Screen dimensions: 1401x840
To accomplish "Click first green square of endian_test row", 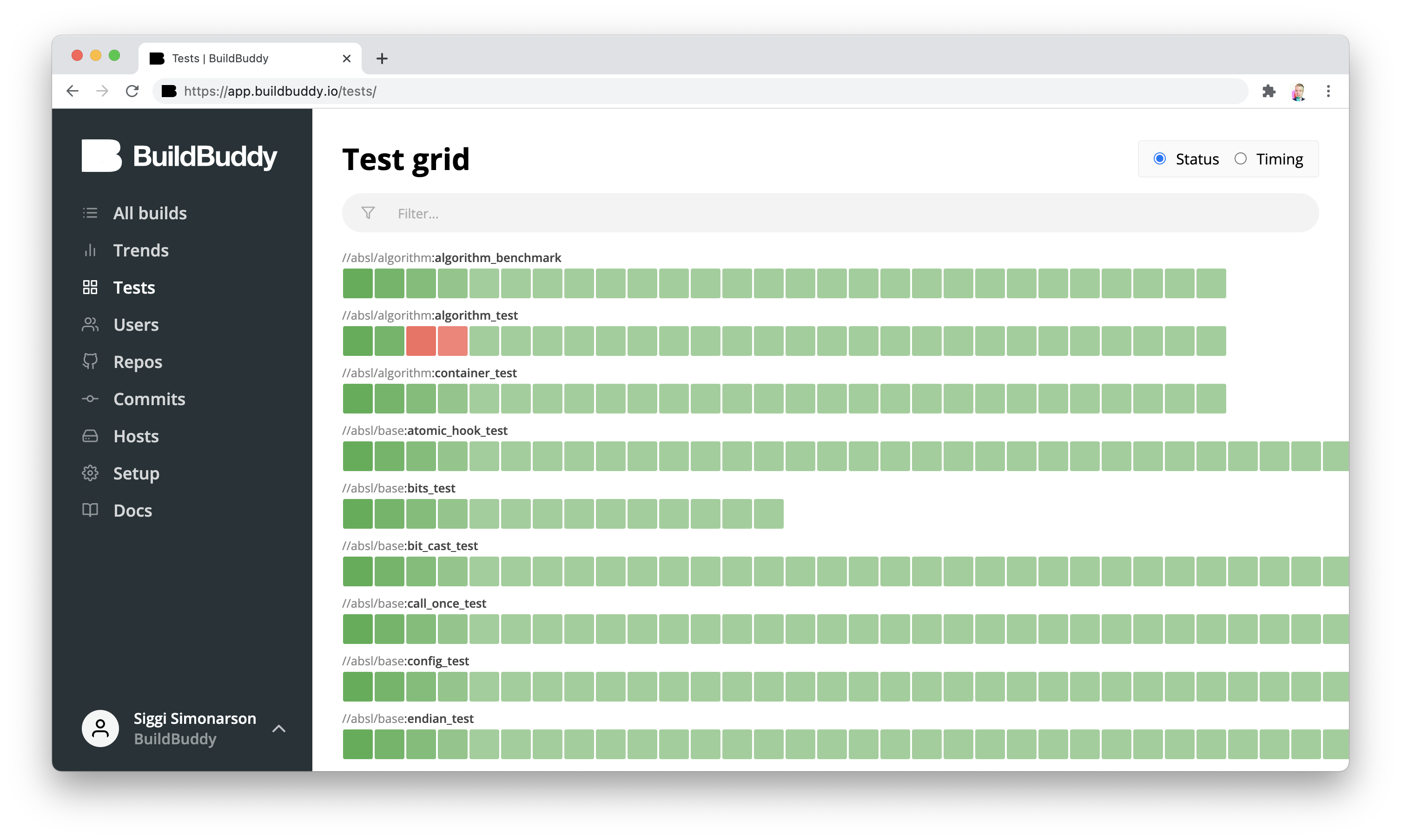I will [x=357, y=744].
